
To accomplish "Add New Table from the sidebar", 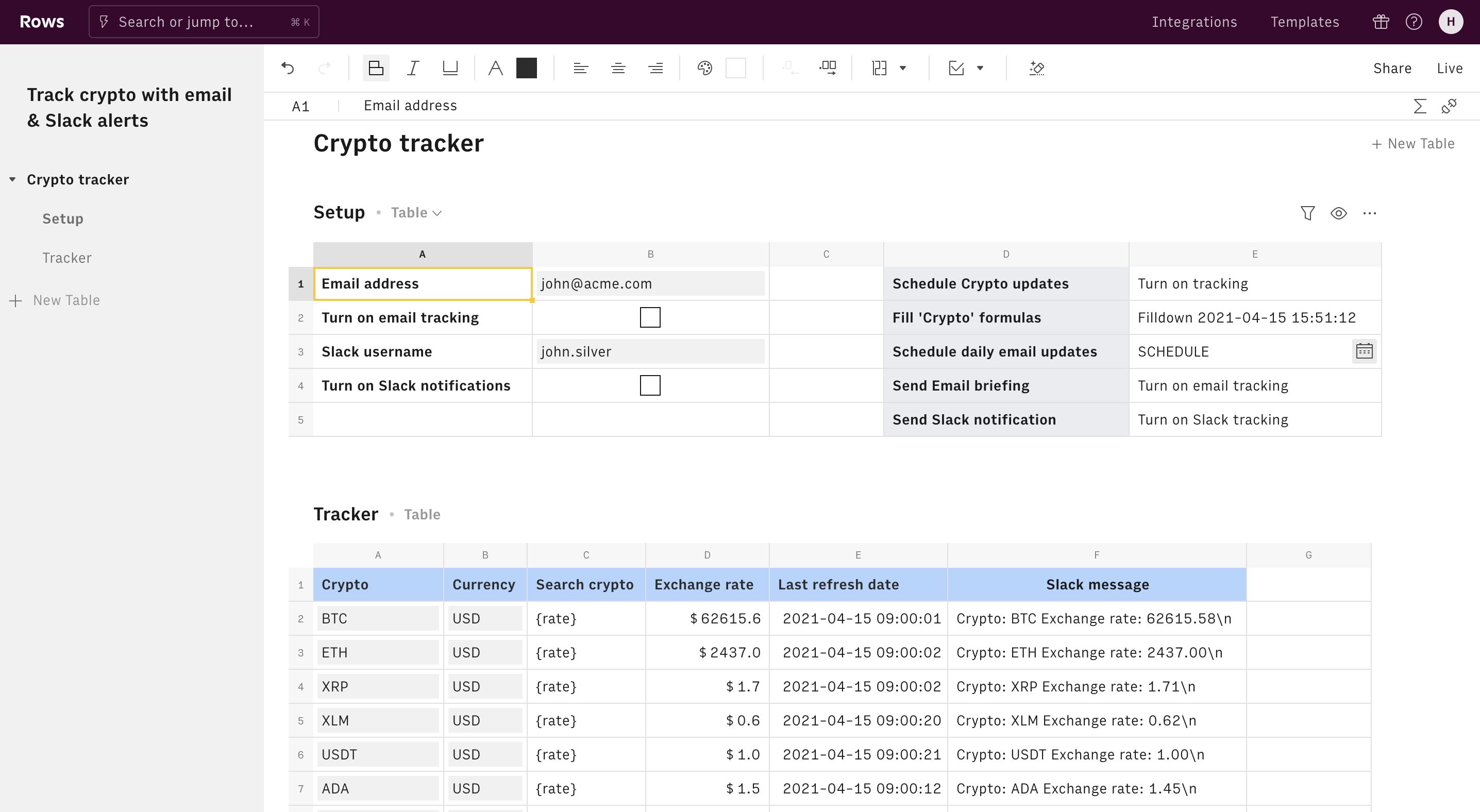I will pyautogui.click(x=55, y=300).
